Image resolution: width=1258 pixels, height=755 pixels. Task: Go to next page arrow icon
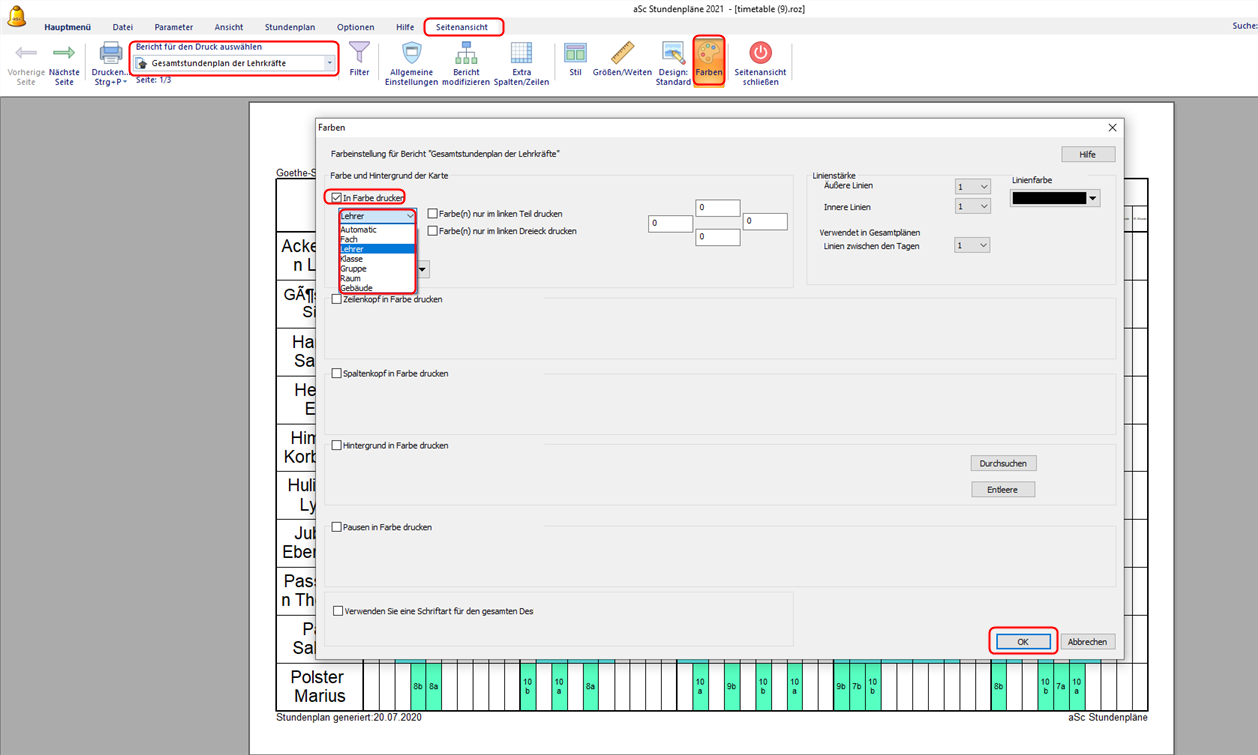[x=64, y=53]
